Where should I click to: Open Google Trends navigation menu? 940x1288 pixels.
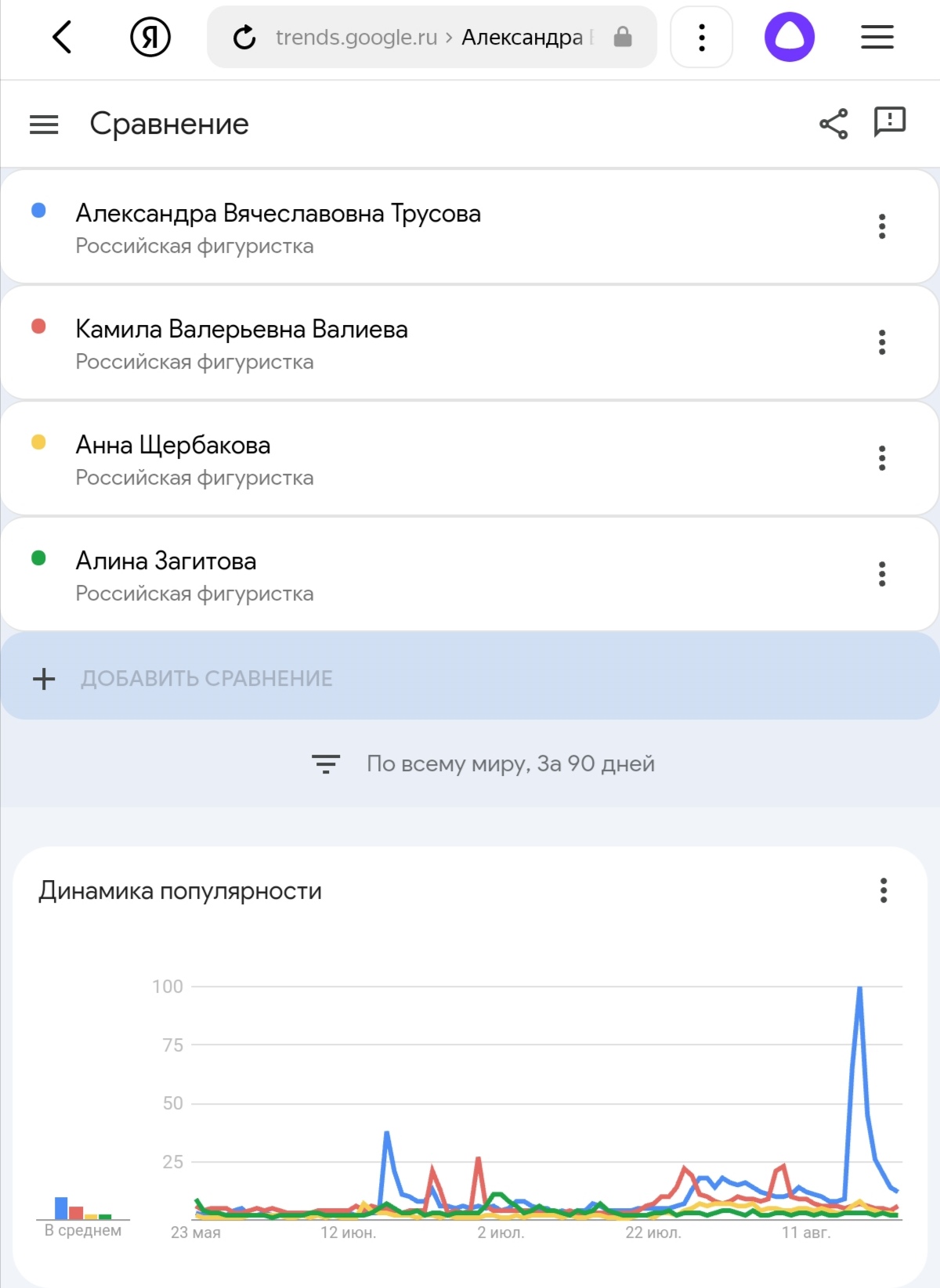point(44,124)
